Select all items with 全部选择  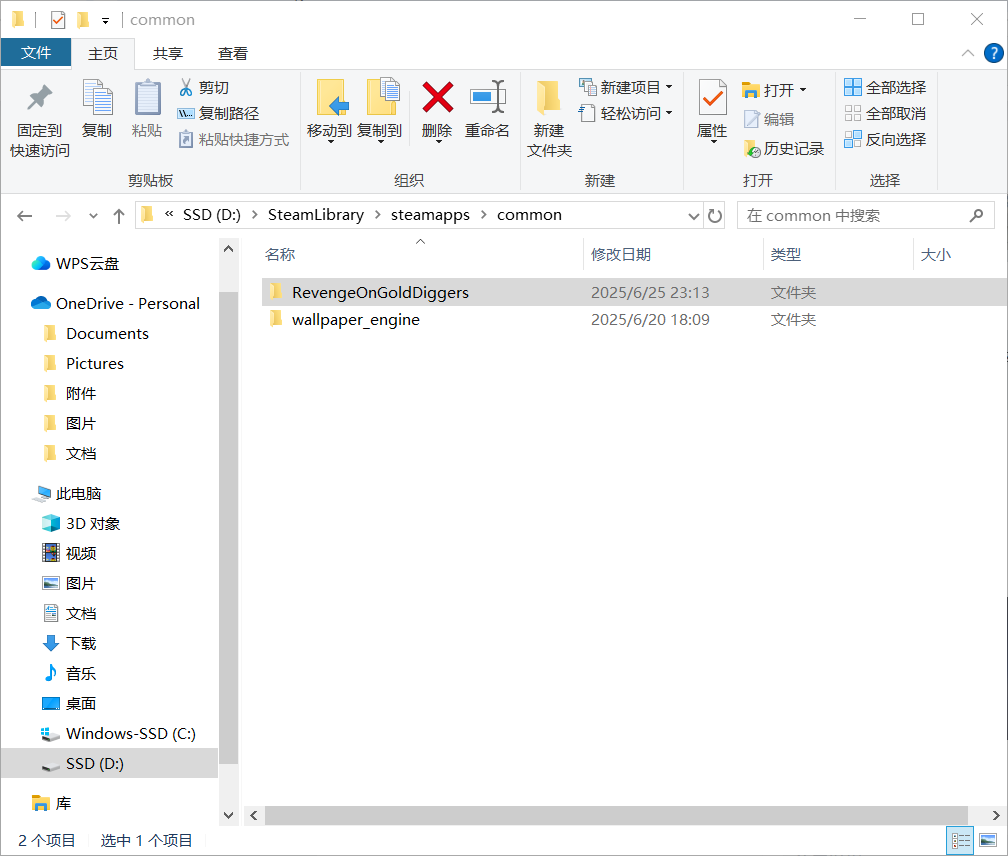pyautogui.click(x=884, y=87)
